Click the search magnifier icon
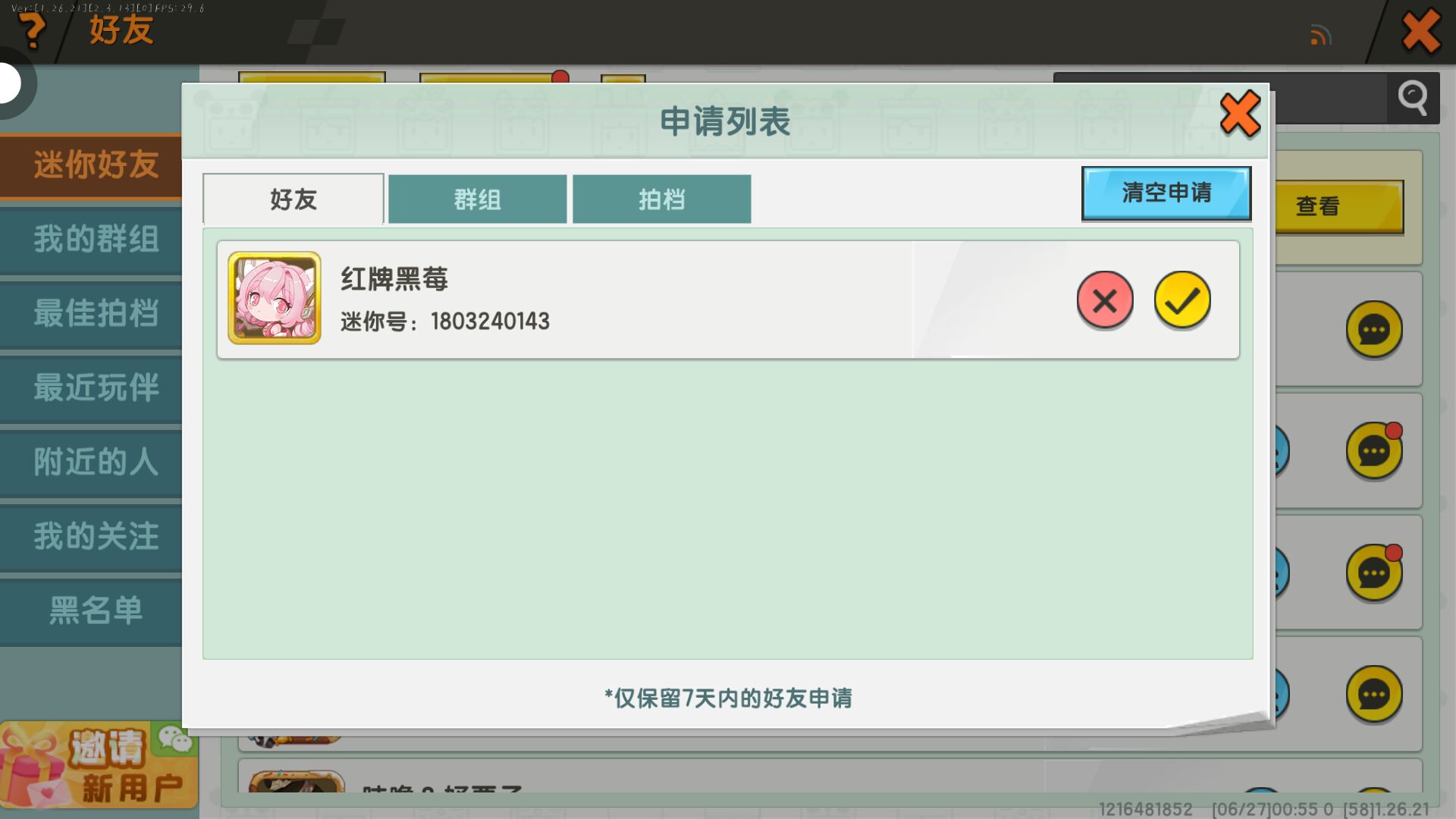1456x819 pixels. (1413, 98)
